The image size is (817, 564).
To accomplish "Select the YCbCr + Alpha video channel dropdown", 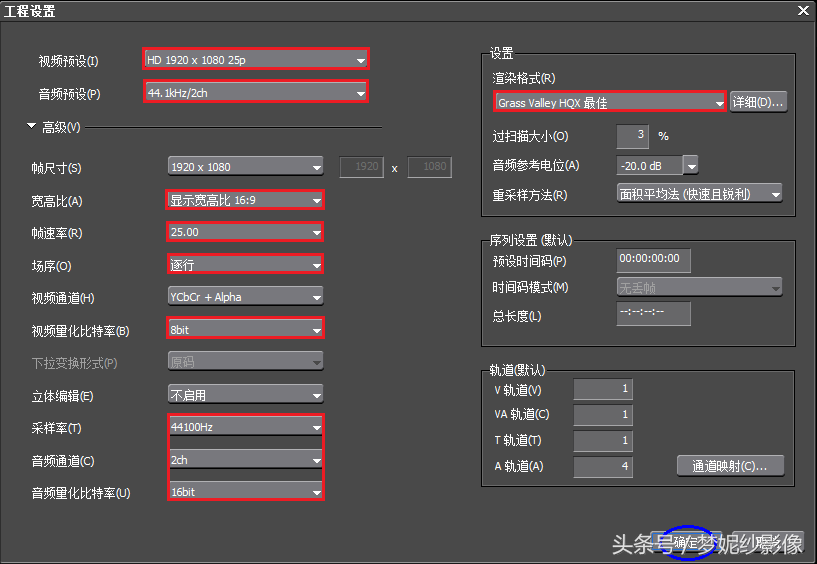I will click(x=245, y=297).
